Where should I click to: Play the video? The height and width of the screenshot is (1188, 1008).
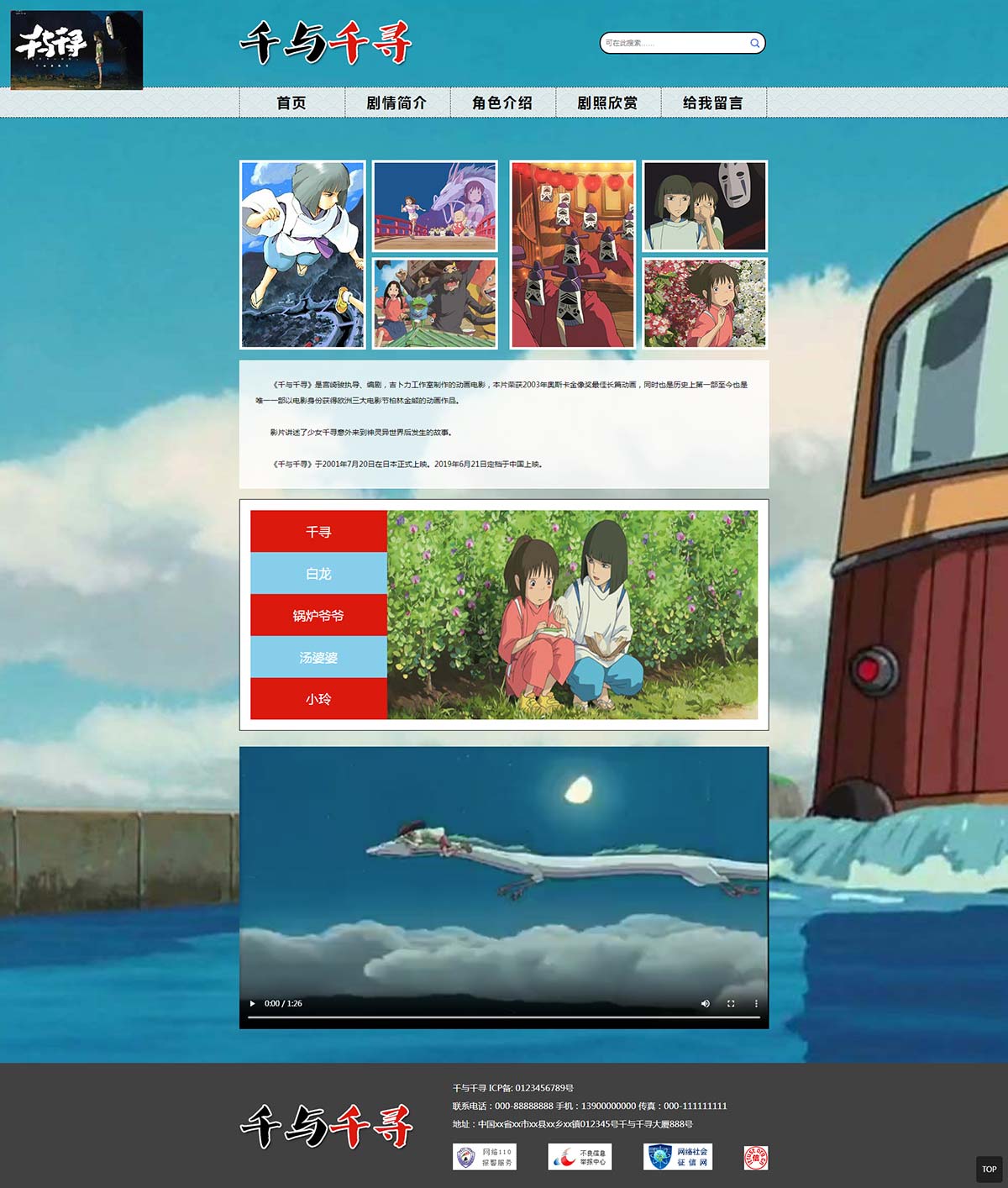252,1003
